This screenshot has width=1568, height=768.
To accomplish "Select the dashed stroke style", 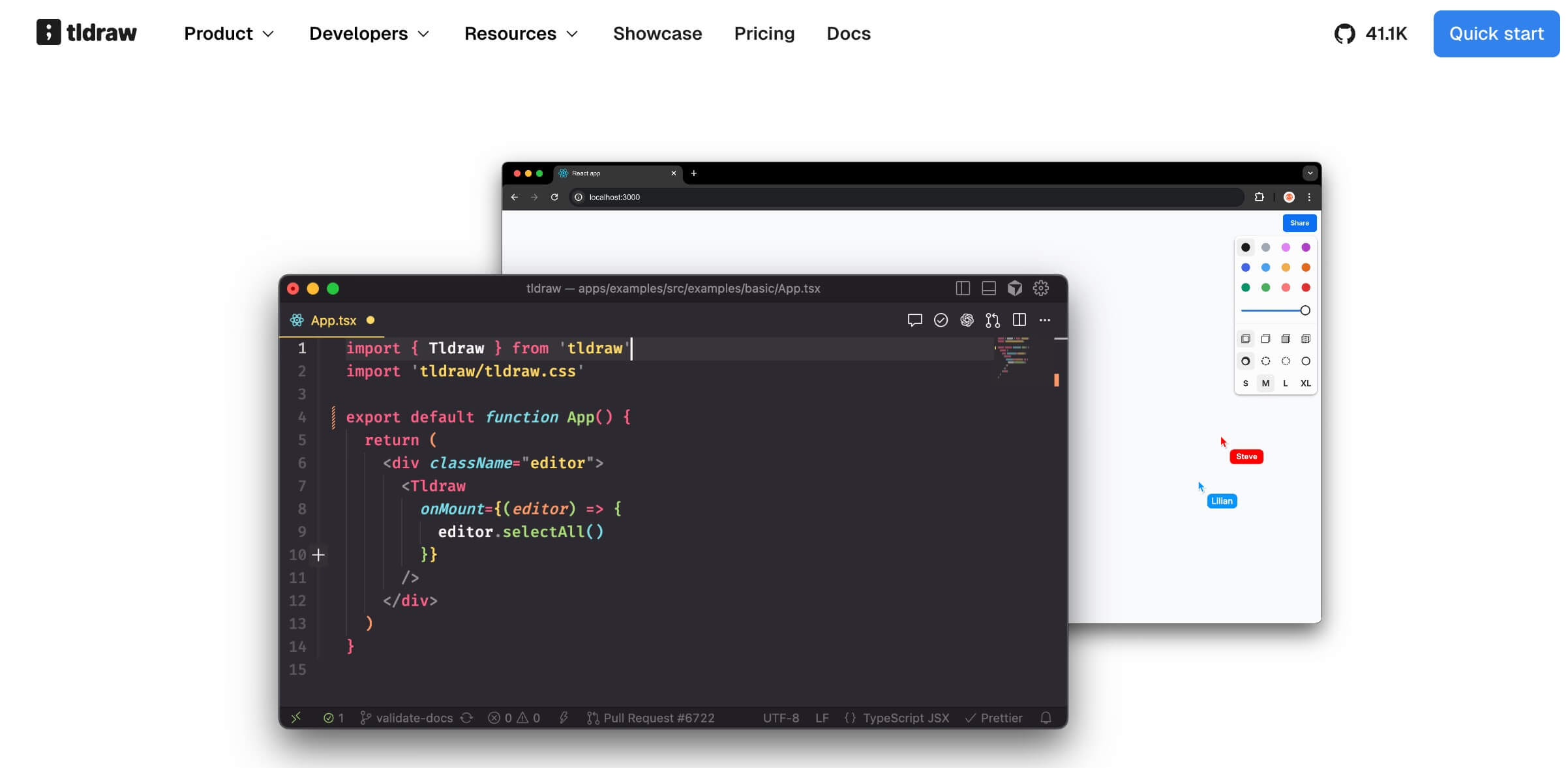I will point(1265,361).
